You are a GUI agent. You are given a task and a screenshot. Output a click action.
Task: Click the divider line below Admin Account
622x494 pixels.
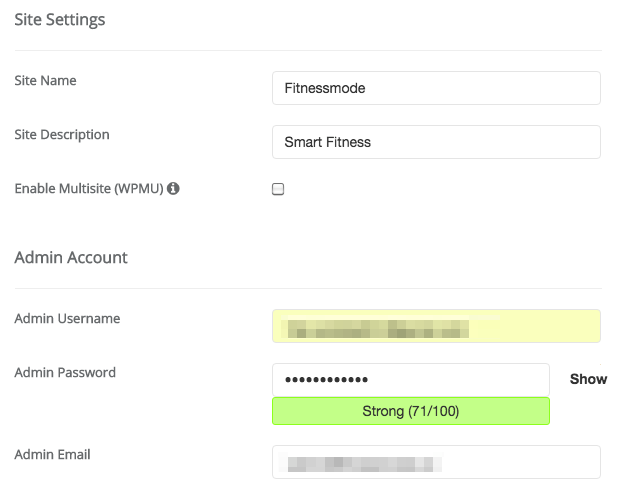pos(308,288)
